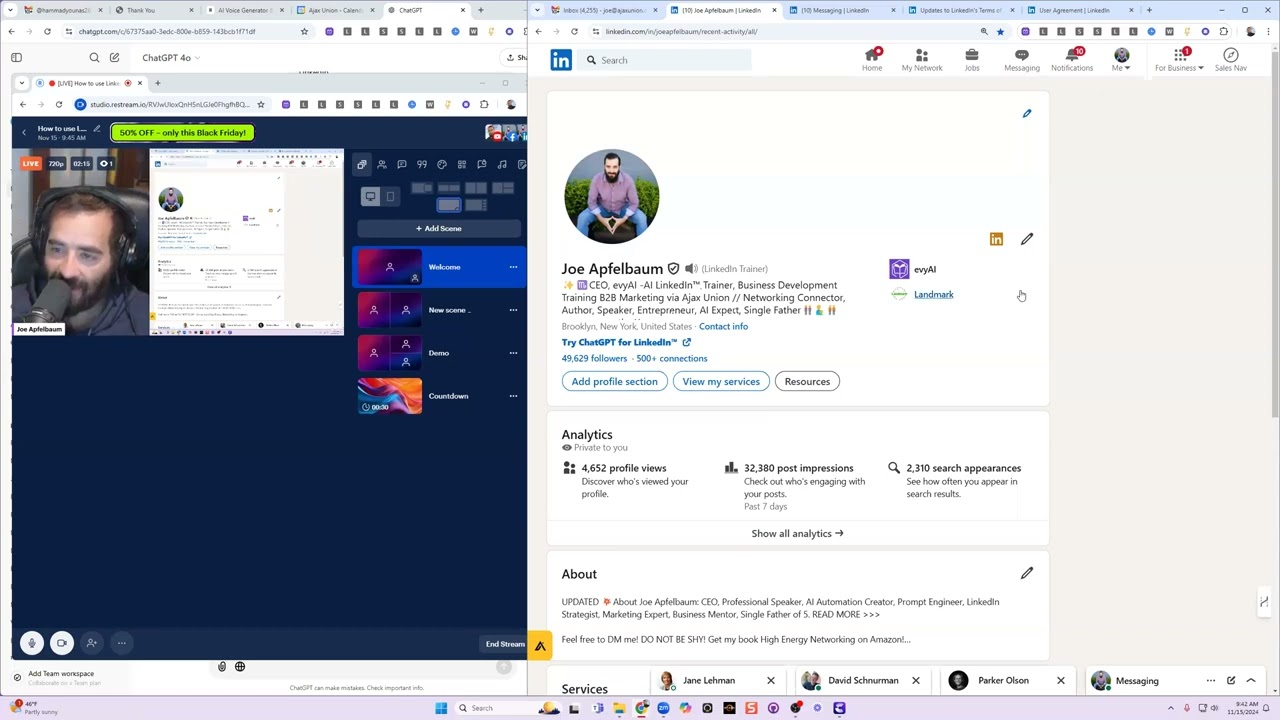The height and width of the screenshot is (720, 1280).
Task: Switch to portrait mobile view in Restream
Action: point(390,197)
